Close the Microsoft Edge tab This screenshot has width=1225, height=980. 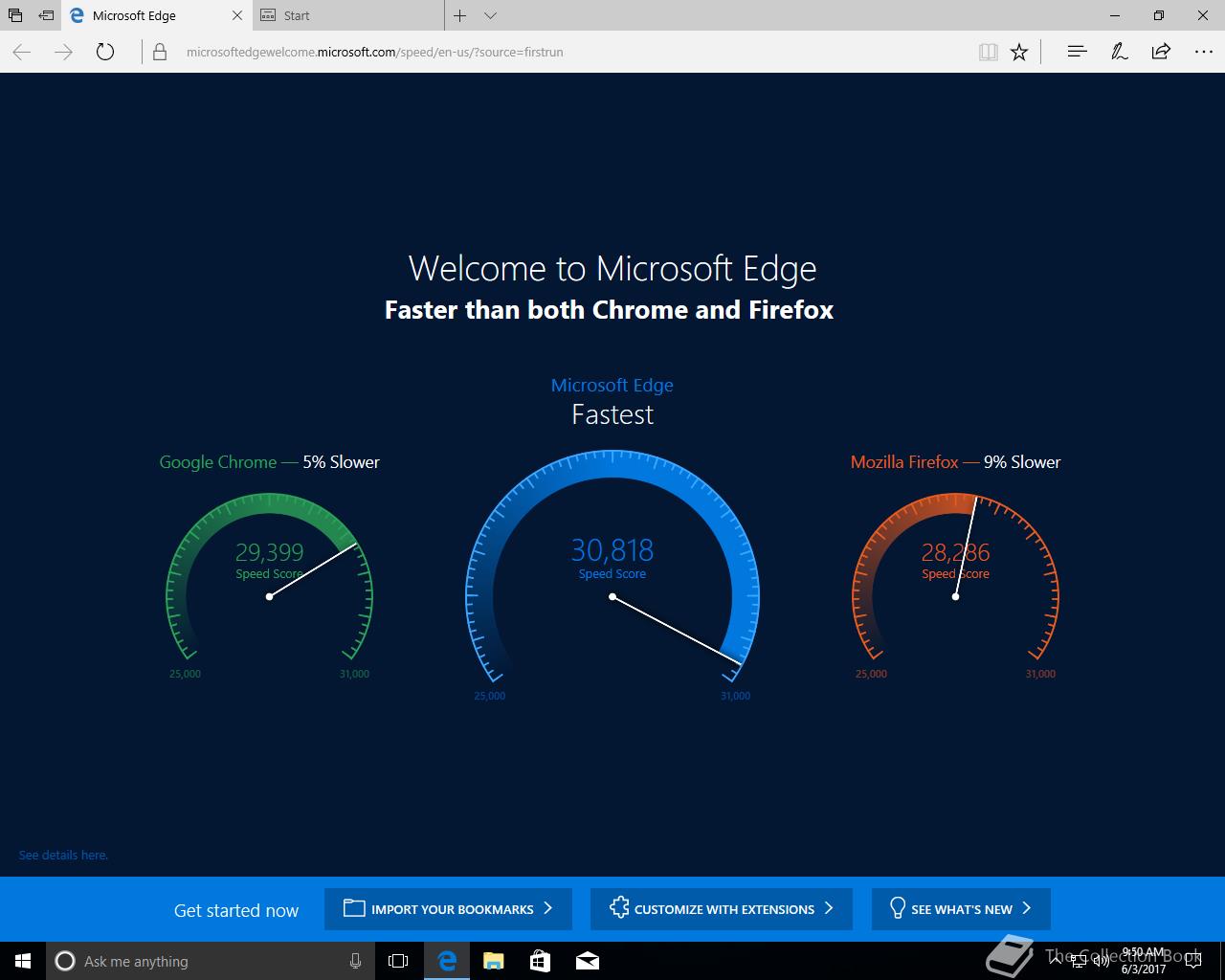pyautogui.click(x=238, y=15)
